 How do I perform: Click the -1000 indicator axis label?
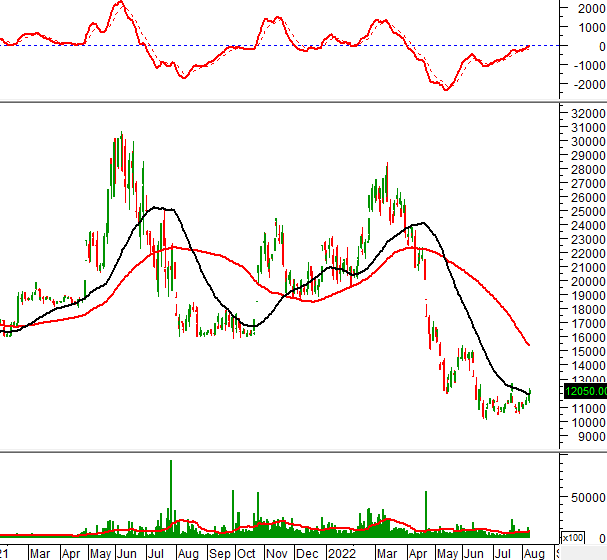point(589,65)
